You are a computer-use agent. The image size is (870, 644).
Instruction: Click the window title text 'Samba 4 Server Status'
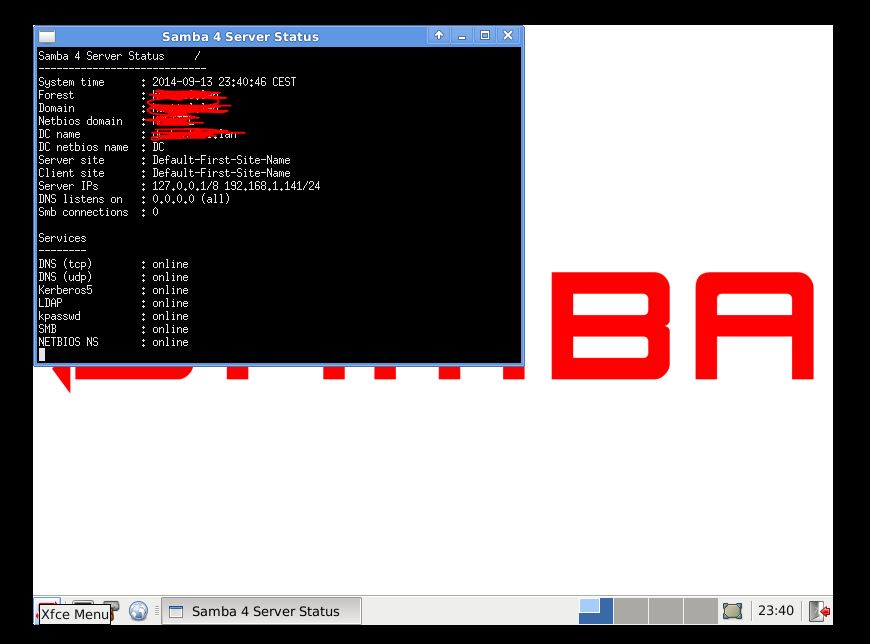click(x=240, y=37)
